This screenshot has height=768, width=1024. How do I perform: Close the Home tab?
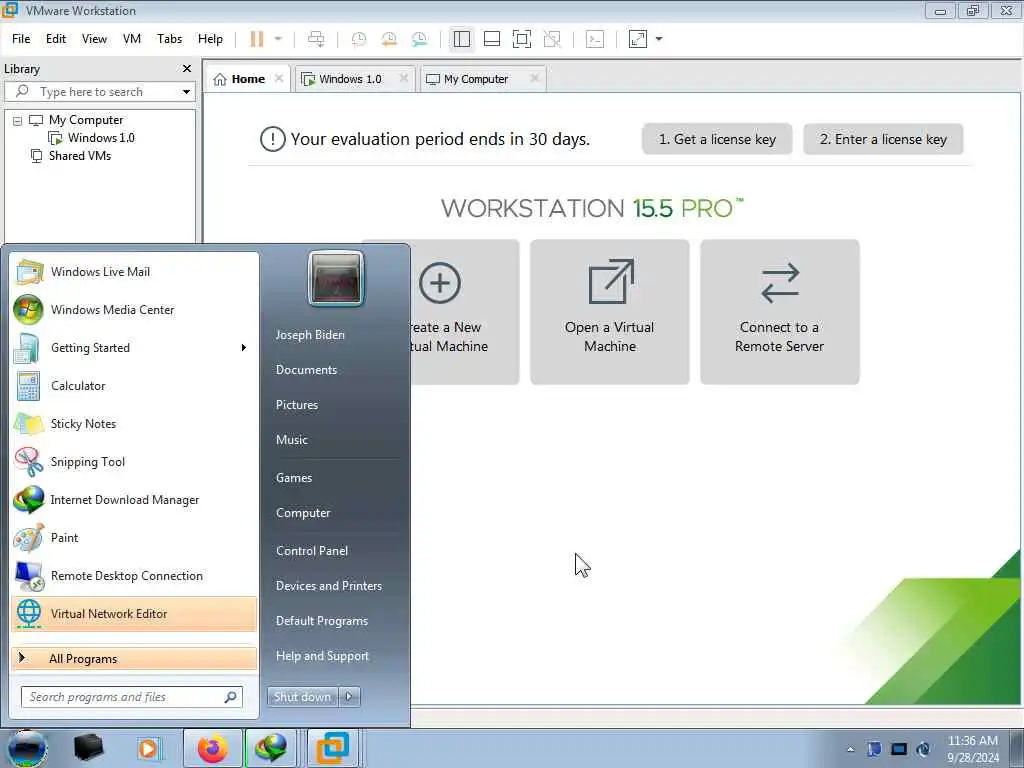point(279,78)
